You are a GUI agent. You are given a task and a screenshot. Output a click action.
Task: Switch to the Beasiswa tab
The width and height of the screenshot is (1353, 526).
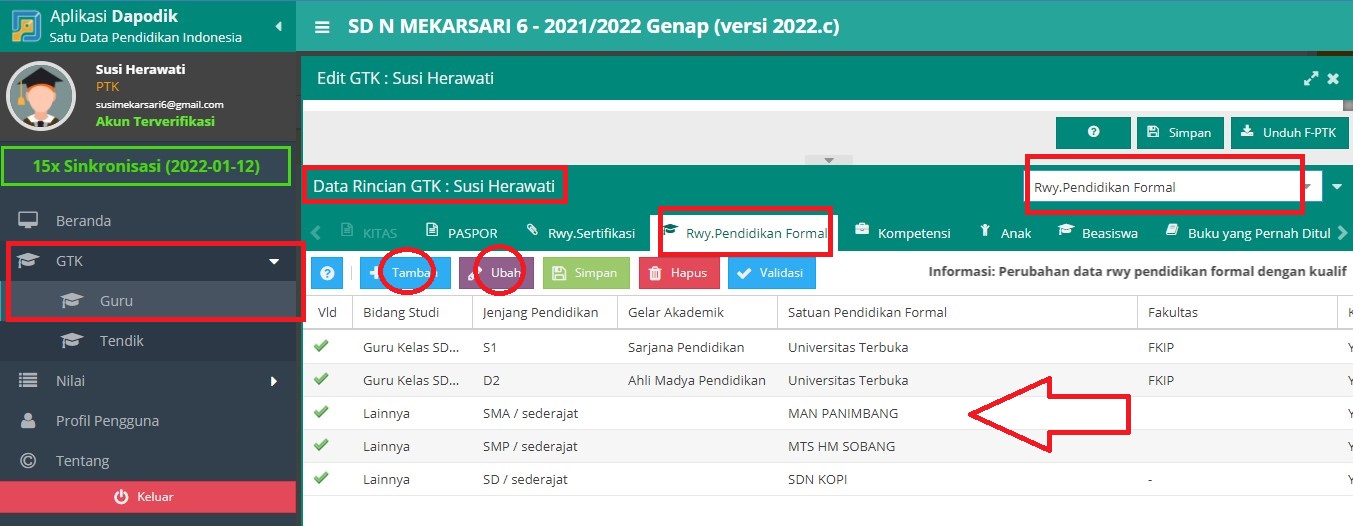pyautogui.click(x=1098, y=233)
